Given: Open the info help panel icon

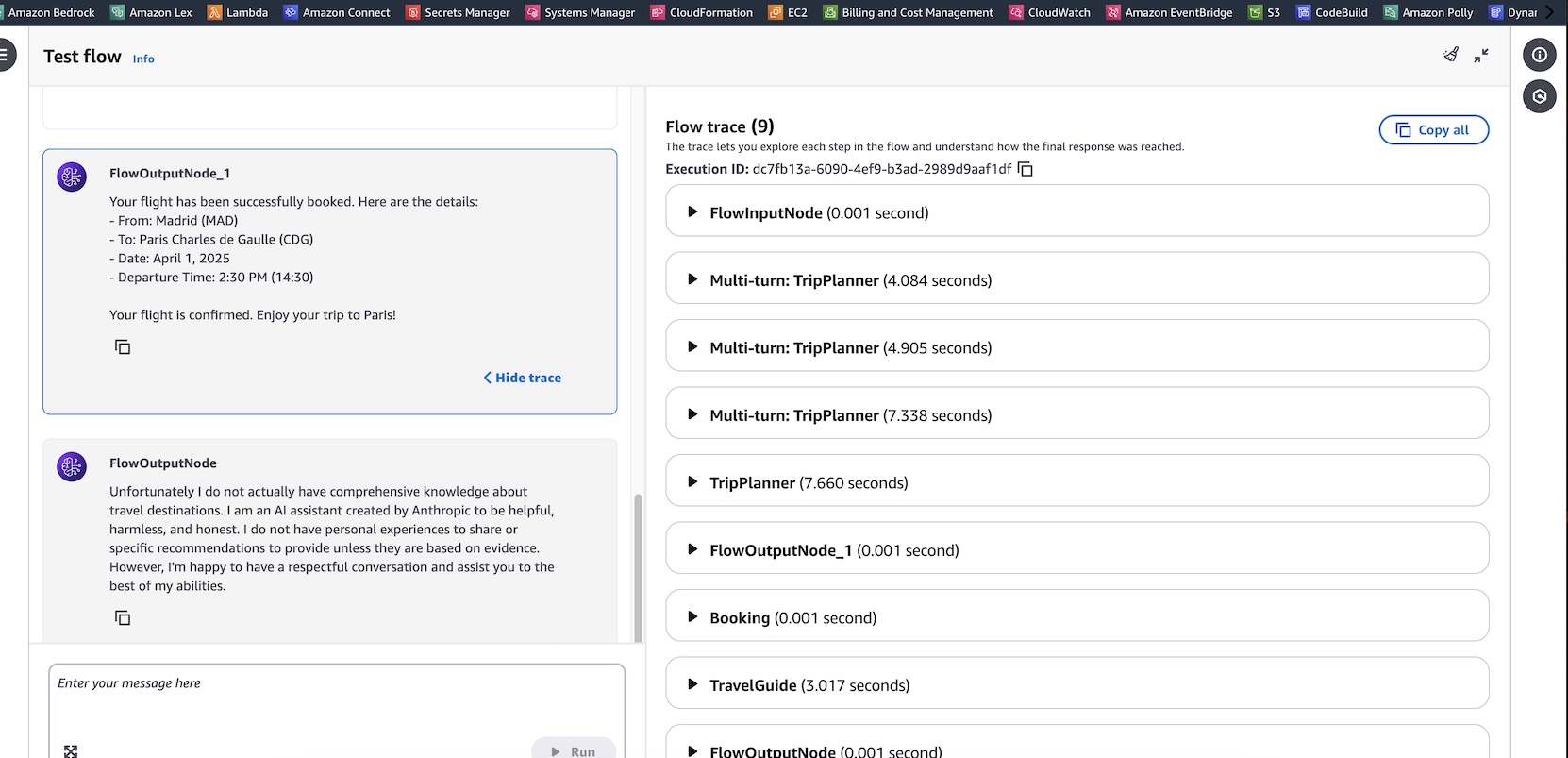Looking at the screenshot, I should click(x=1539, y=55).
